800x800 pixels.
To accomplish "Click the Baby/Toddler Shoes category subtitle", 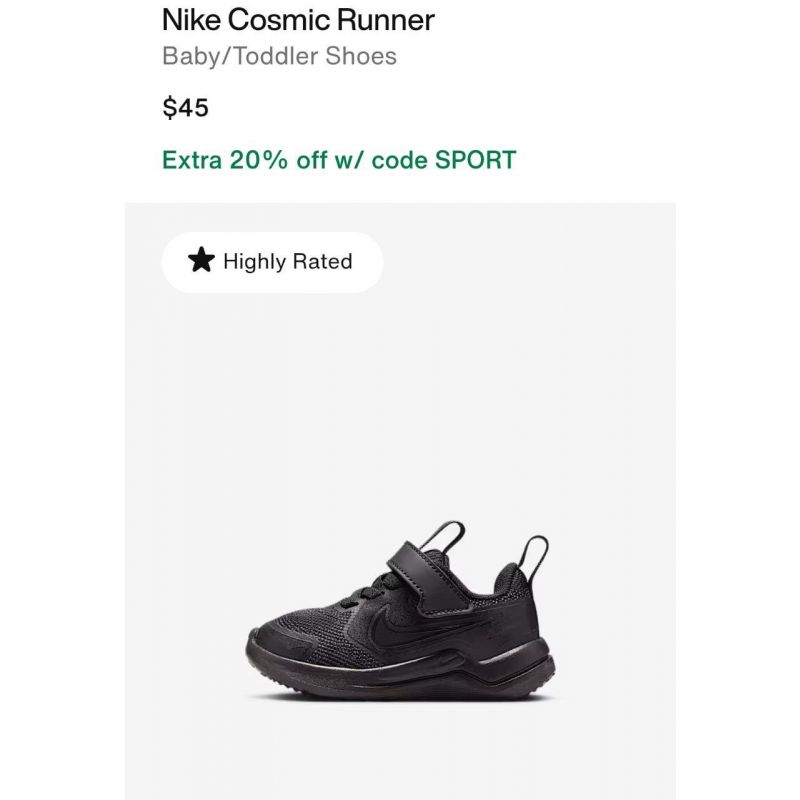I will click(x=279, y=57).
